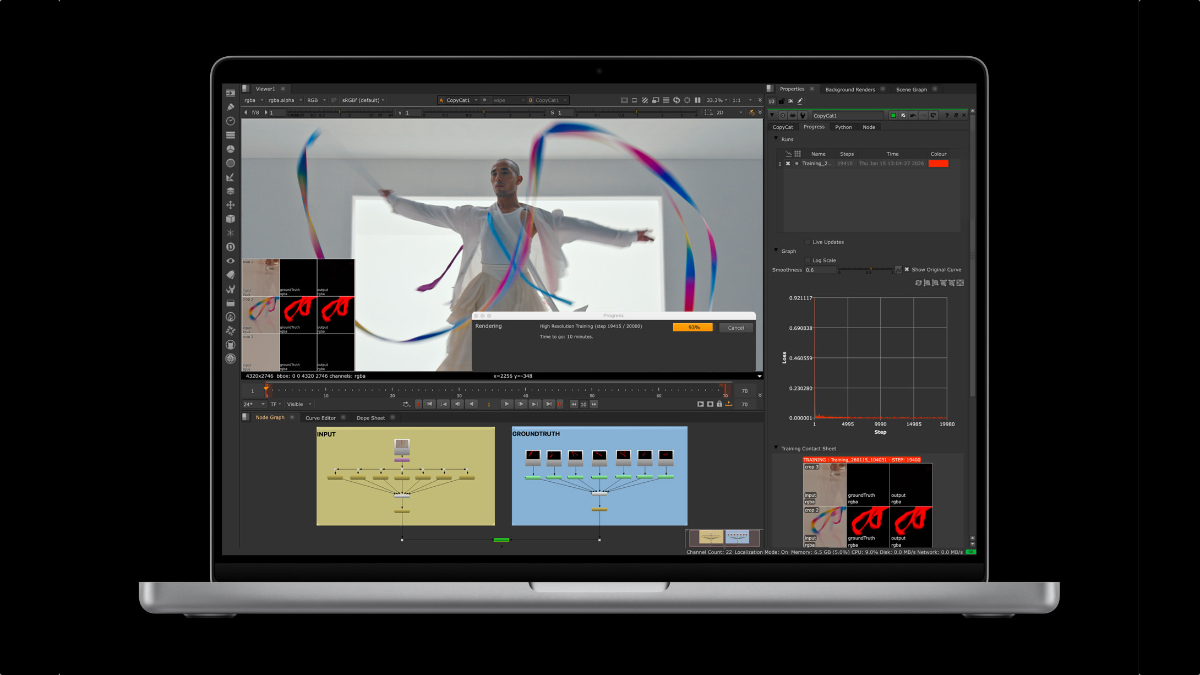Click the lock timeline range padlock icon

pos(720,406)
